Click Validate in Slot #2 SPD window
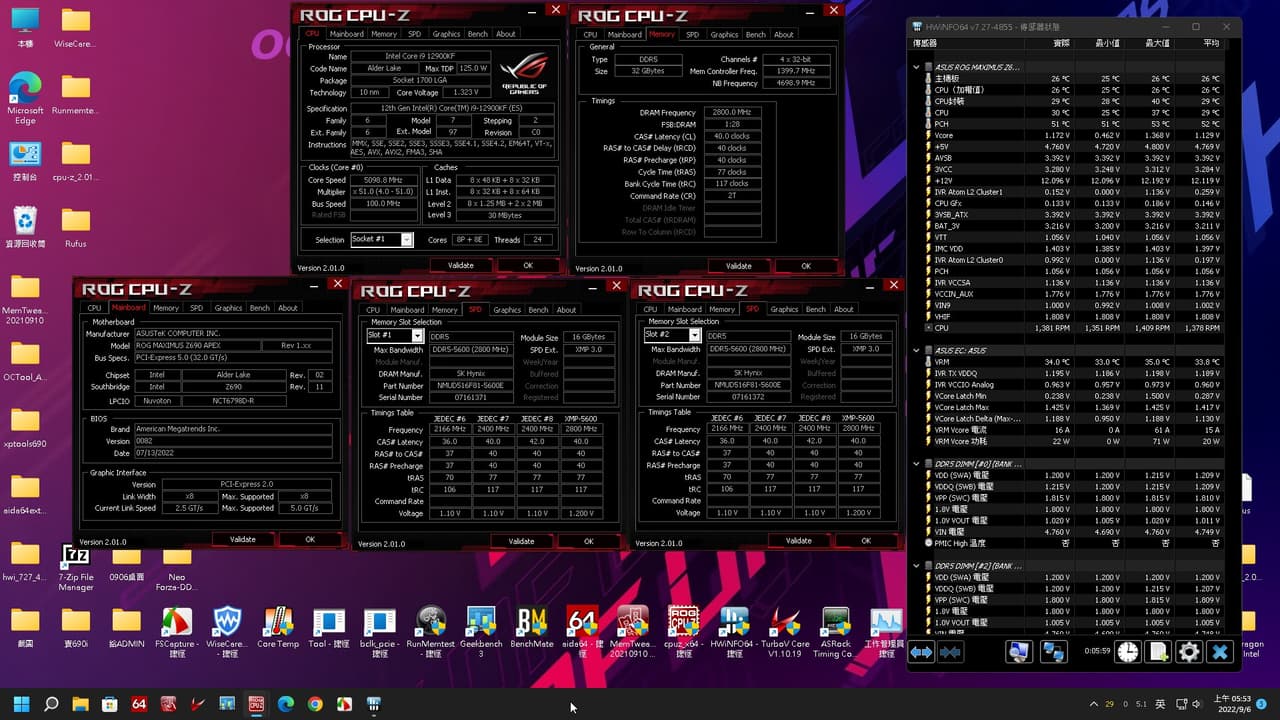The width and height of the screenshot is (1280, 720). [799, 541]
